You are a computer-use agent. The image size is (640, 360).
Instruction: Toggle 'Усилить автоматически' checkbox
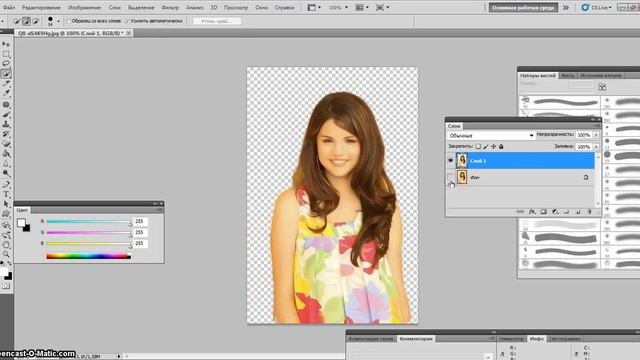pyautogui.click(x=127, y=21)
